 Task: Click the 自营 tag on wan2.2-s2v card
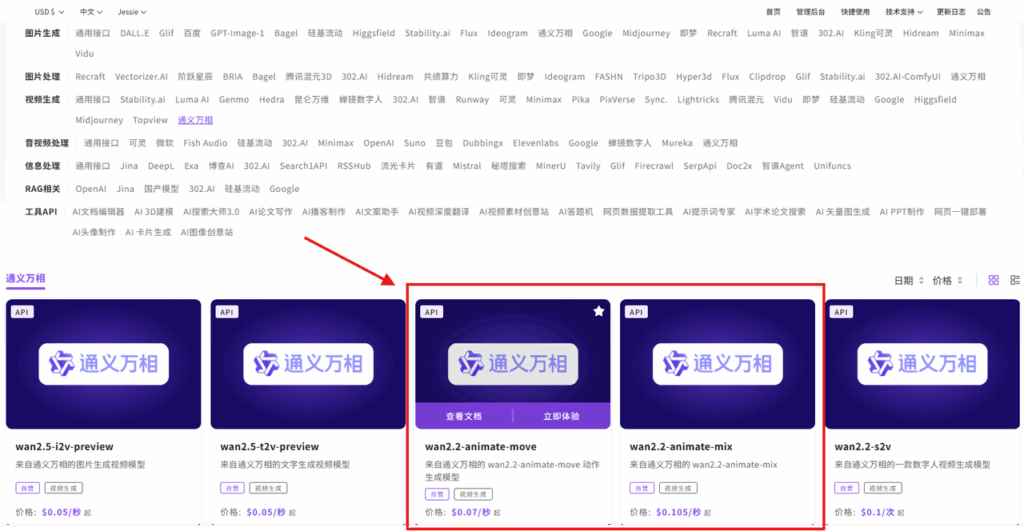[x=846, y=488]
